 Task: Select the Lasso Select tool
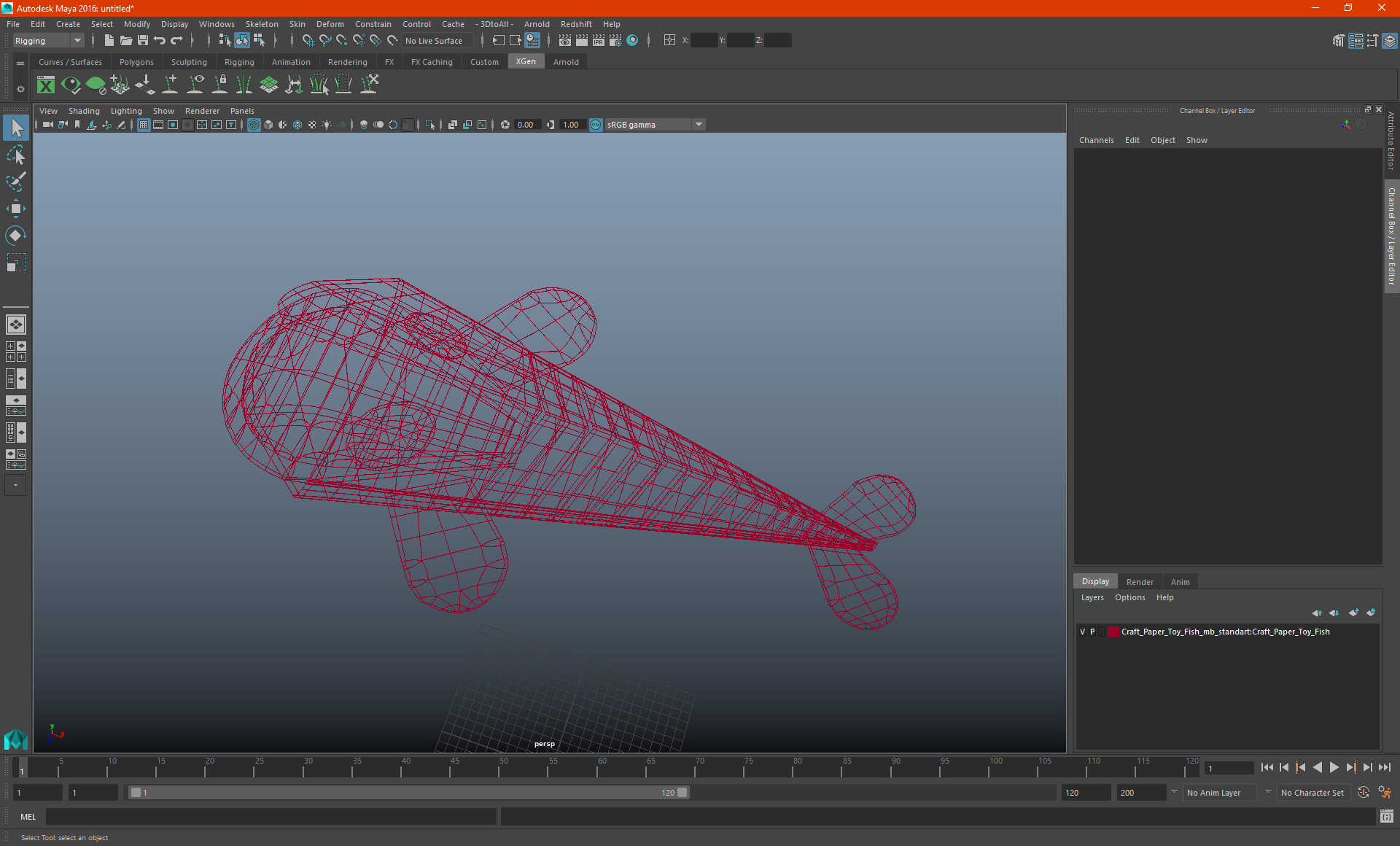click(15, 155)
